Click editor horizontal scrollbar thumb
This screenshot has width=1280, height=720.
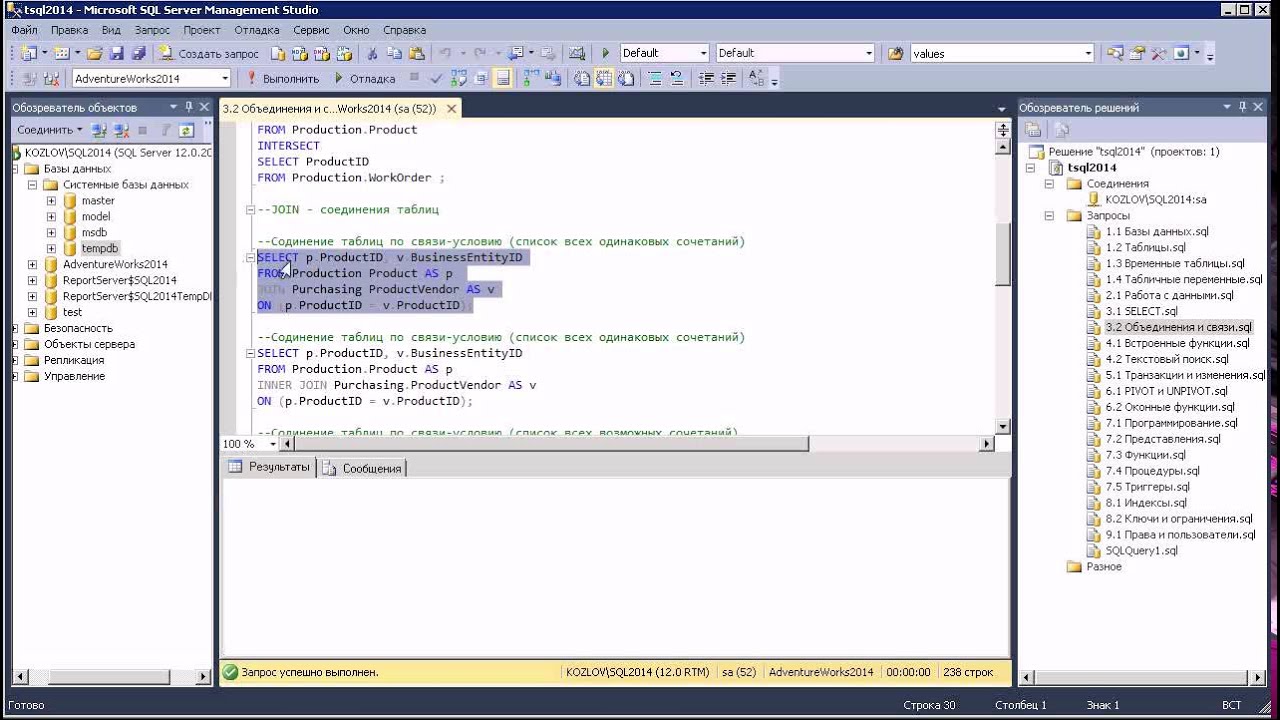[x=553, y=444]
